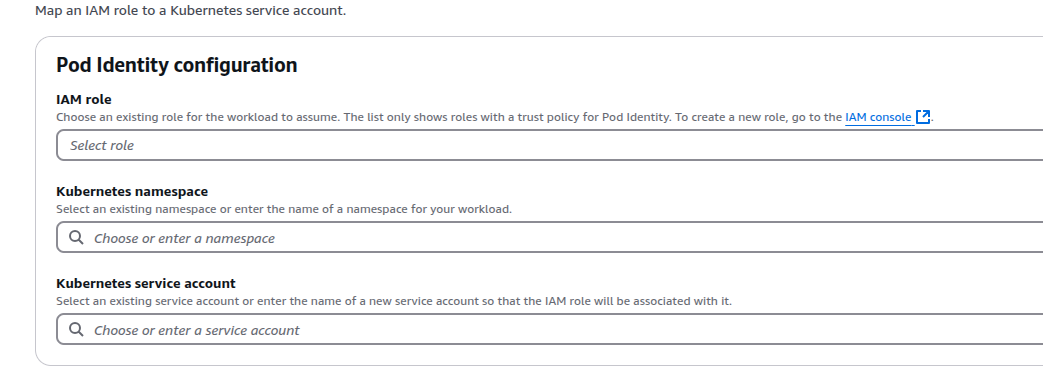Click the Kubernetes service account label
Screen dimensions: 1043x377
pyautogui.click(x=146, y=283)
